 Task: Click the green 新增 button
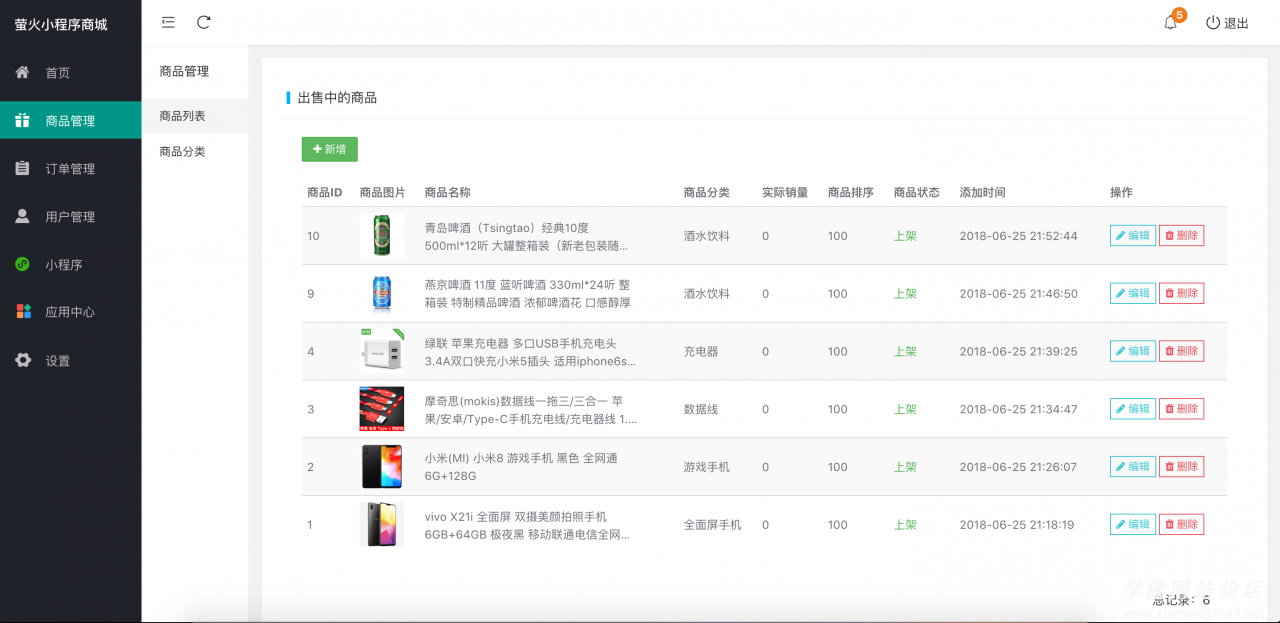tap(329, 148)
